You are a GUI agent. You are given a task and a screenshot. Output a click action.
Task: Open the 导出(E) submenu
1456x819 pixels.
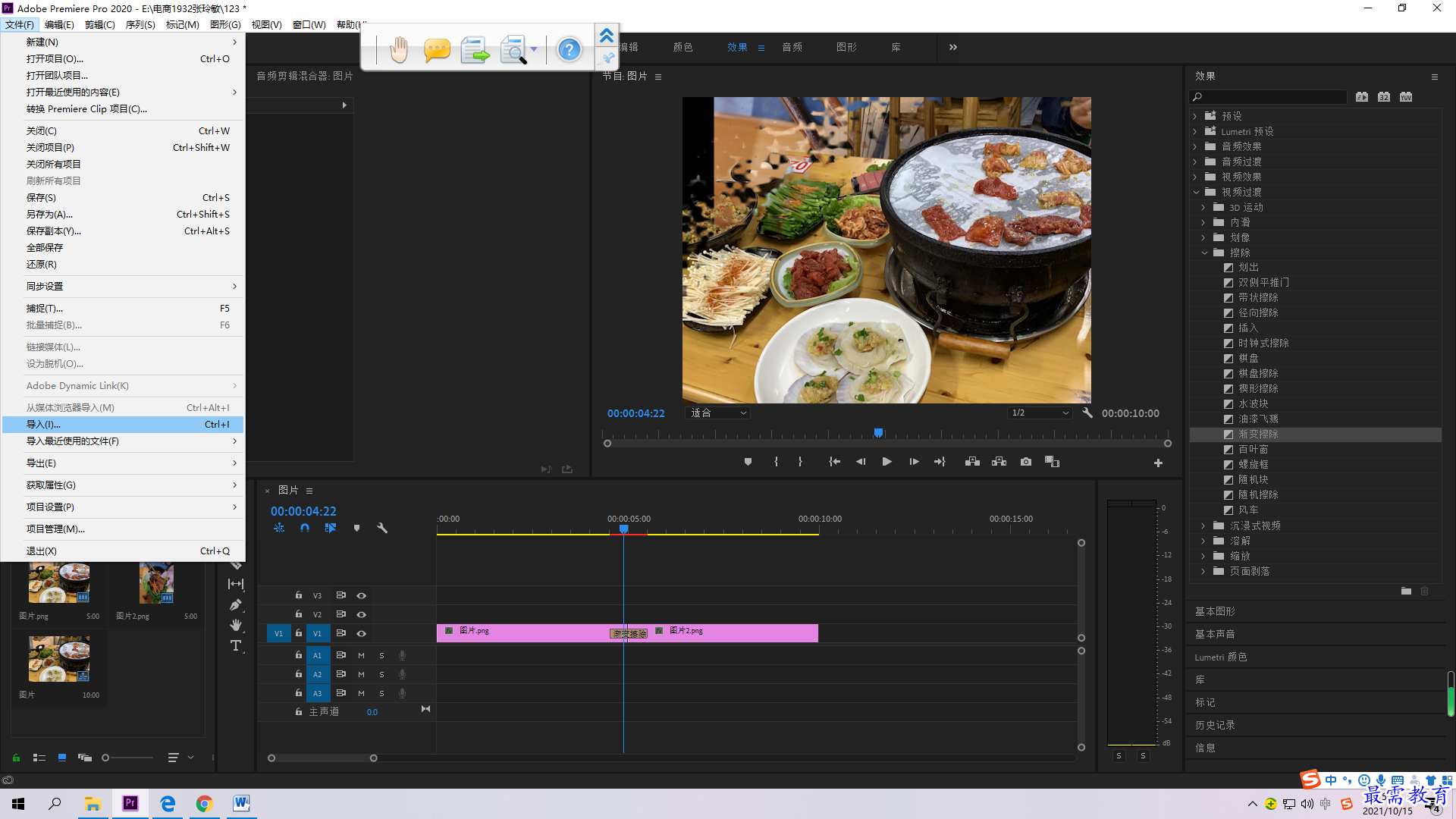coord(123,463)
